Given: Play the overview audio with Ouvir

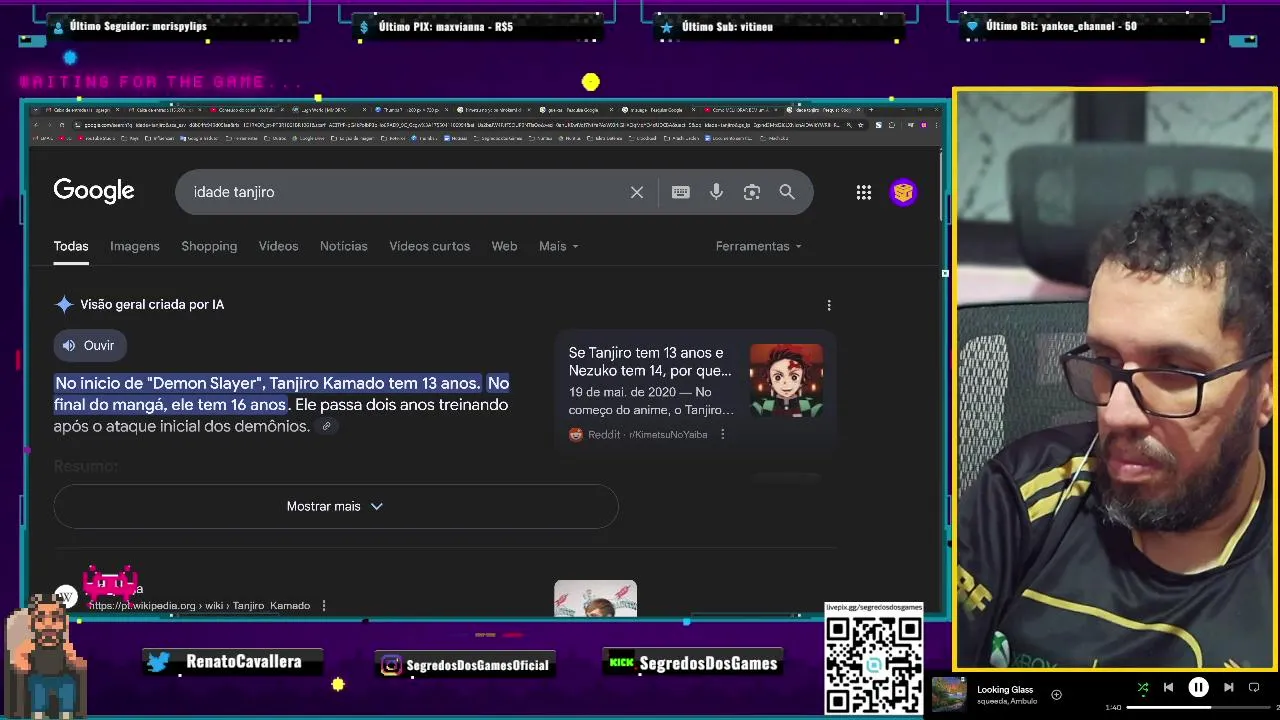Looking at the screenshot, I should [90, 345].
